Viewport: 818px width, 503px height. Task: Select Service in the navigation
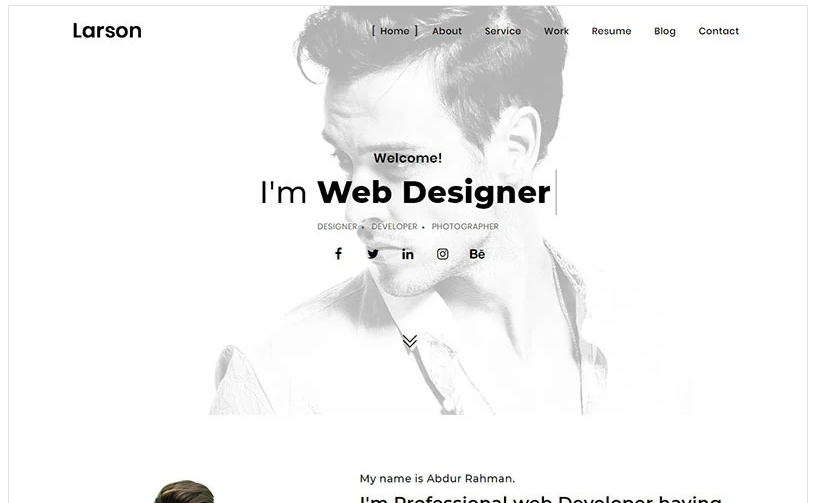[x=502, y=31]
